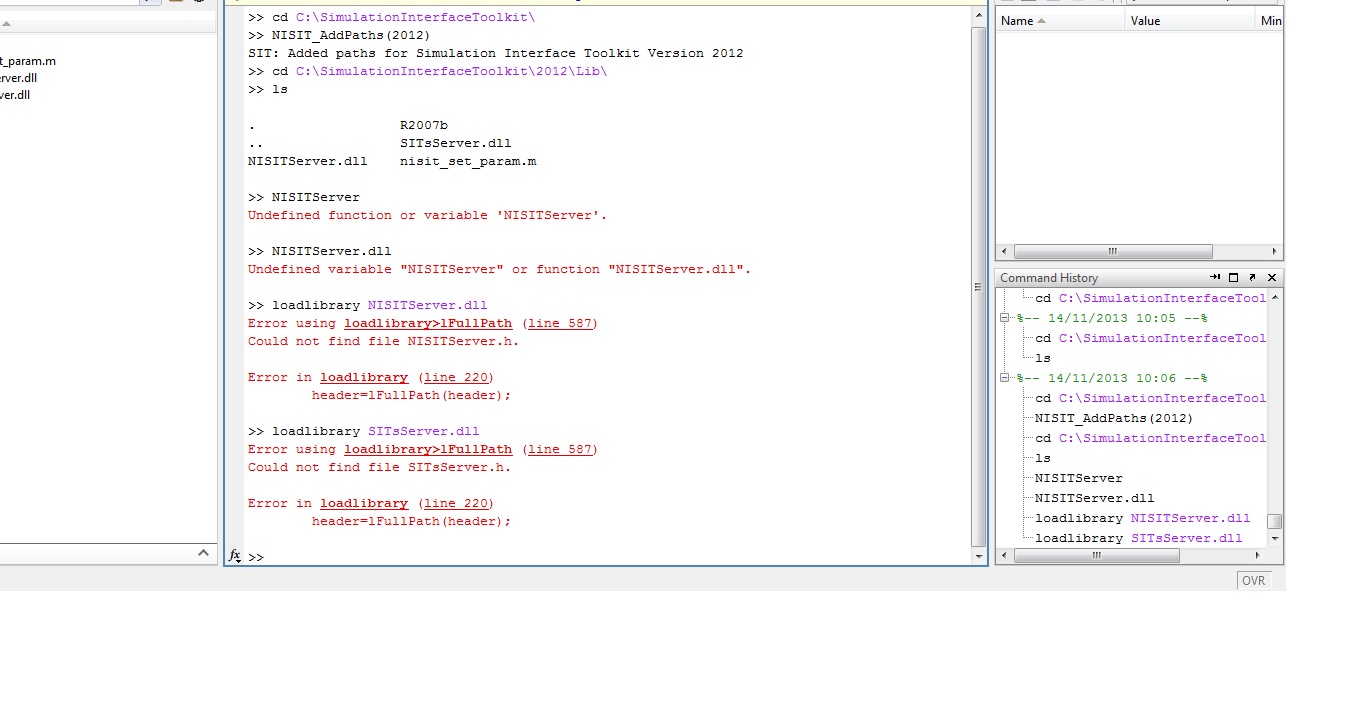Open line 587 link in the NISITServer.dll error
1366x728 pixels.
560,324
